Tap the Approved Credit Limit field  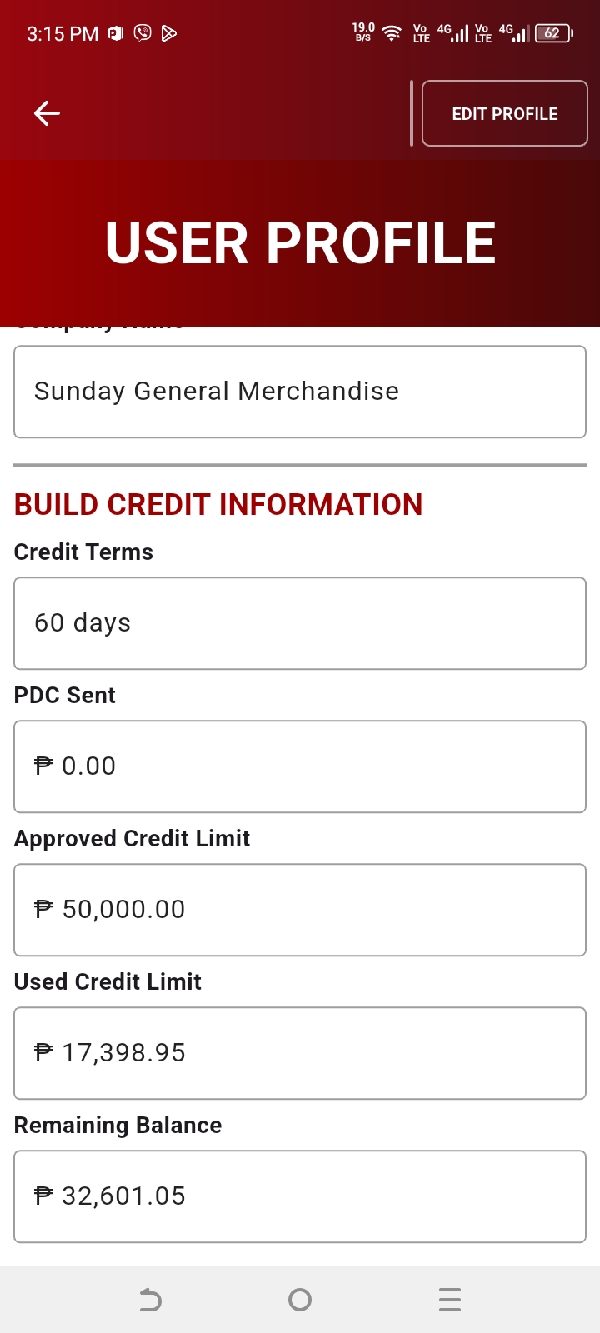300,909
